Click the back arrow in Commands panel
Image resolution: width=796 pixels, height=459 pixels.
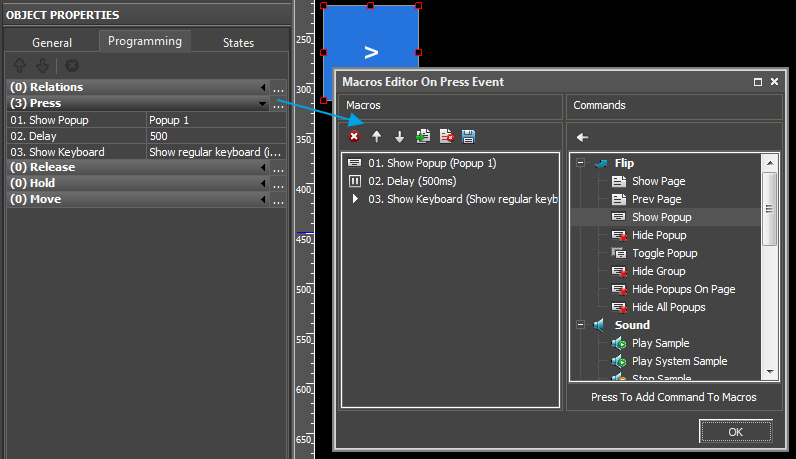[x=582, y=137]
